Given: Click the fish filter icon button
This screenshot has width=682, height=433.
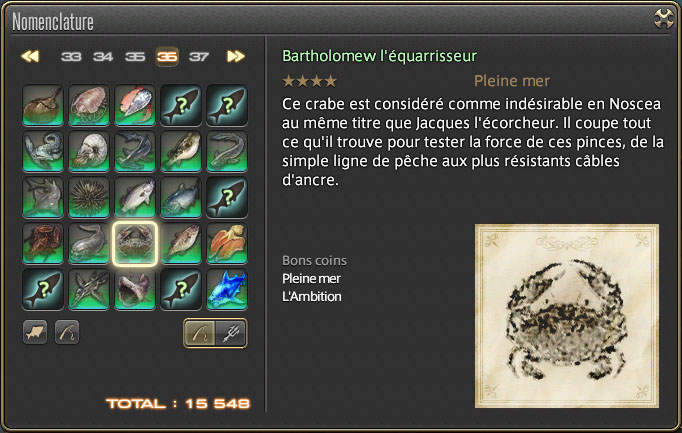Looking at the screenshot, I should (x=35, y=333).
